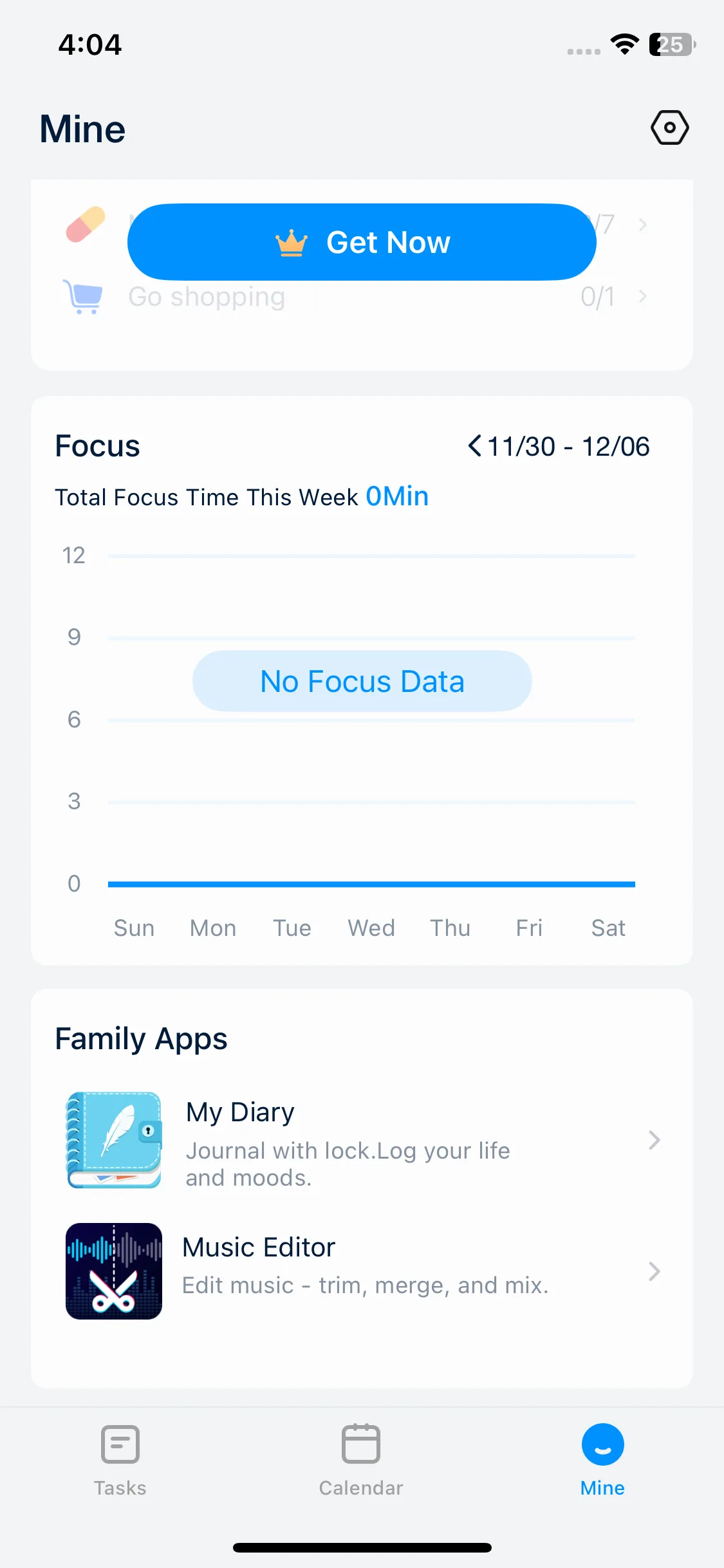Screen dimensions: 724x1568
Task: Tap the crown icon on Get Now
Action: (292, 243)
